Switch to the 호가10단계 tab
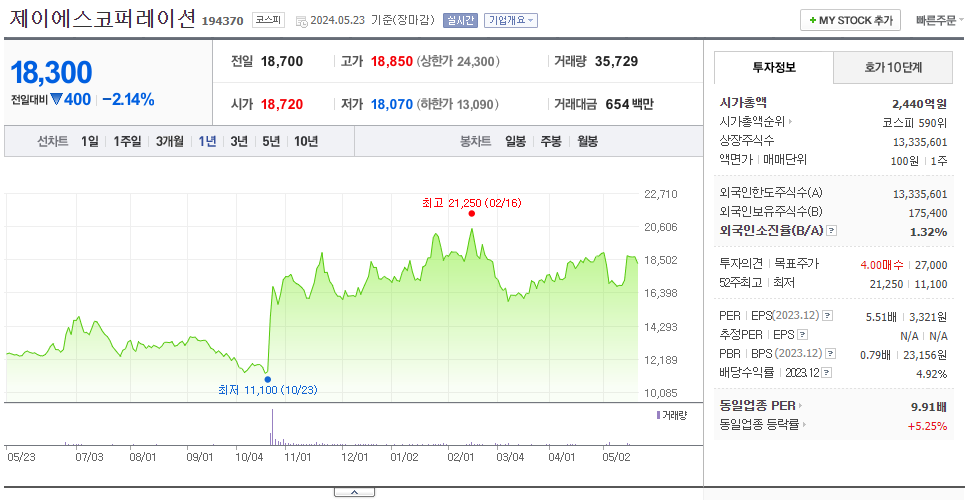 [893, 68]
